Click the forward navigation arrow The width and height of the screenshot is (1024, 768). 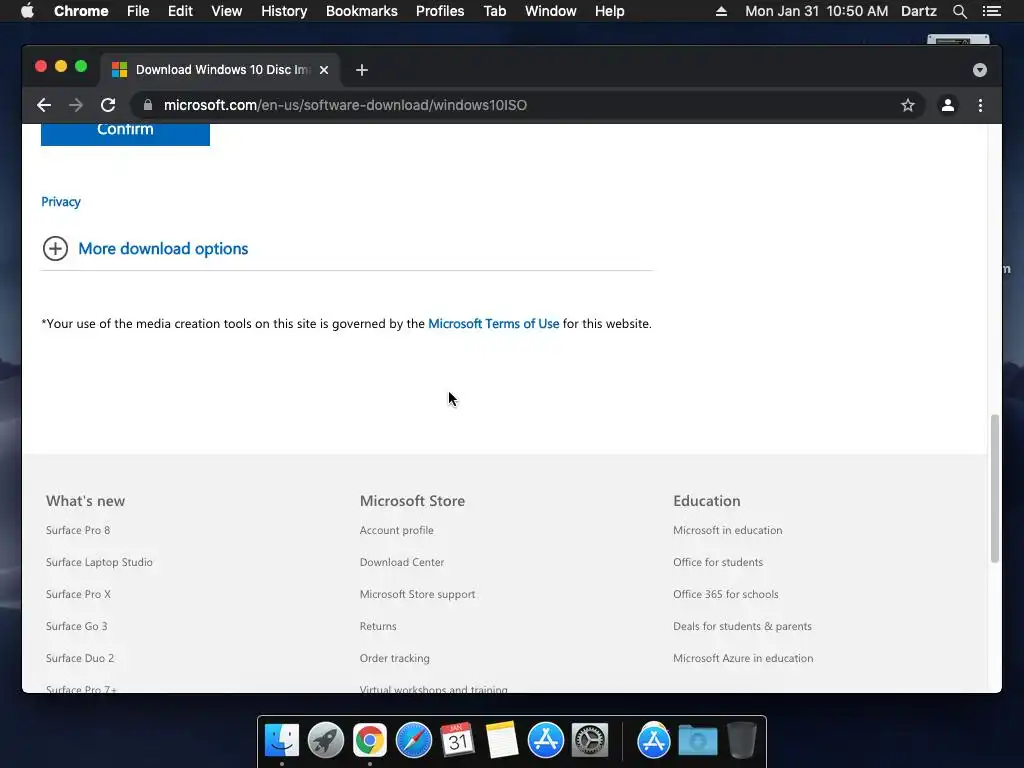(76, 105)
